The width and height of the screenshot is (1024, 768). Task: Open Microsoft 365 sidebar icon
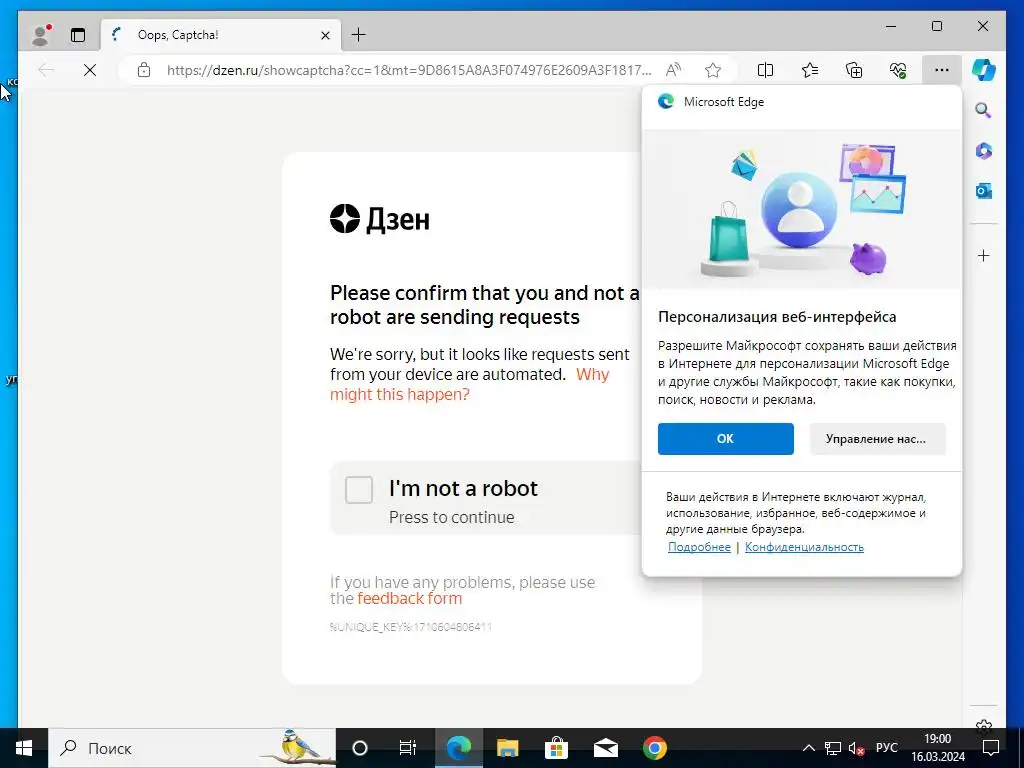pyautogui.click(x=984, y=151)
